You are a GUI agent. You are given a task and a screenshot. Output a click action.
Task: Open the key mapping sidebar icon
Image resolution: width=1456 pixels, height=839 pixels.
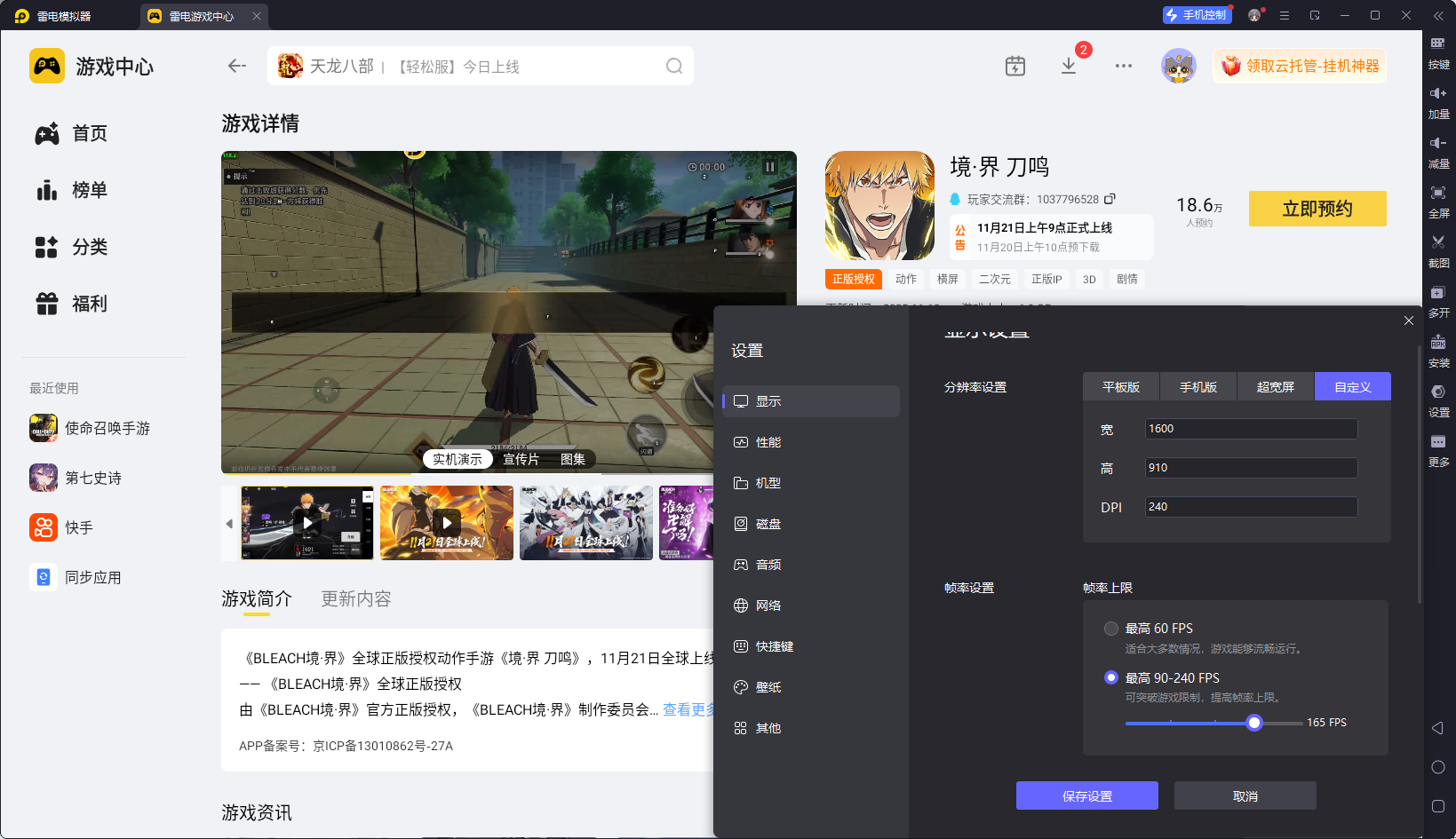(x=1438, y=44)
